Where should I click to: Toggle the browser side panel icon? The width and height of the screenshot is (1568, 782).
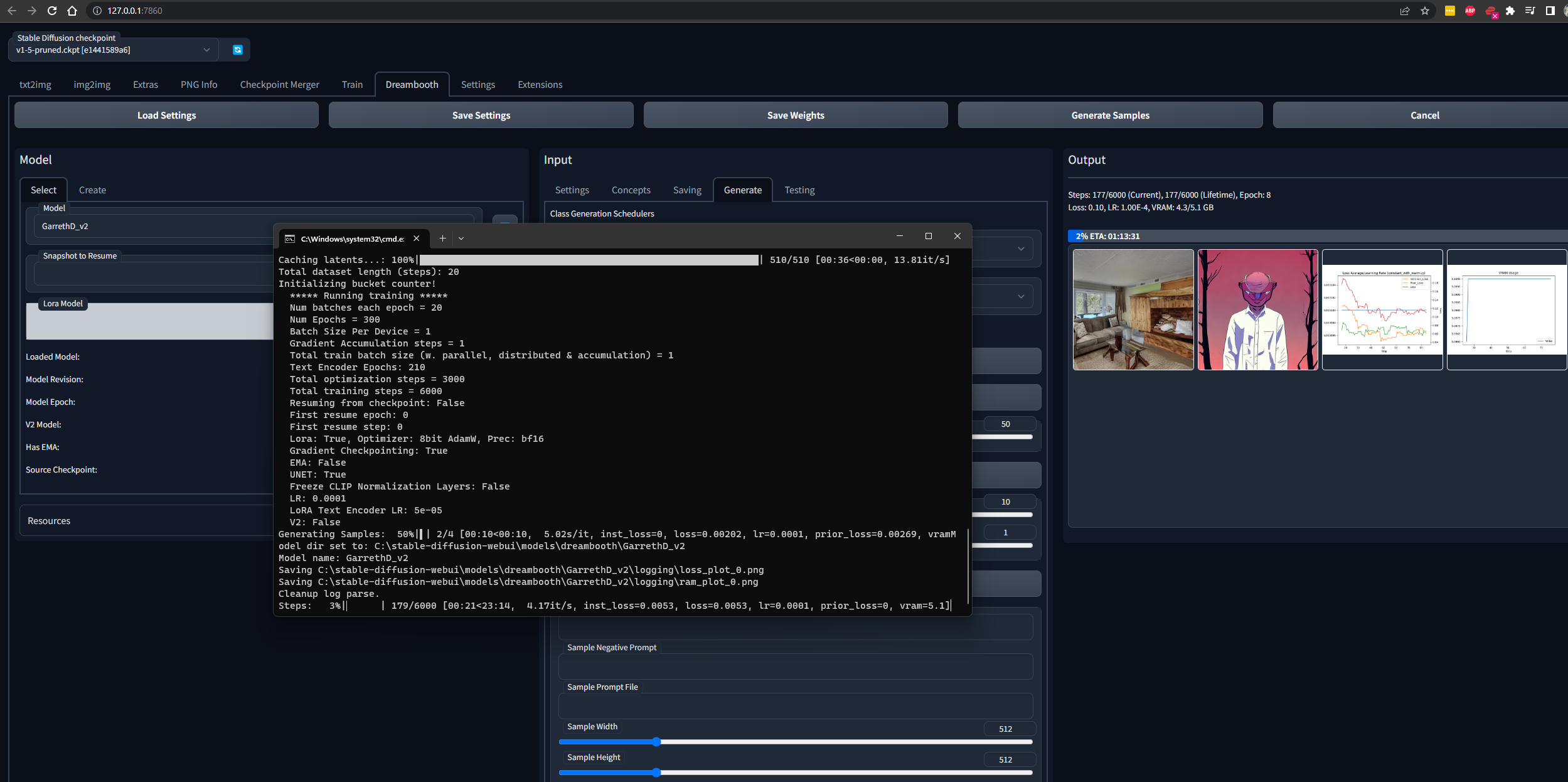(x=1550, y=11)
